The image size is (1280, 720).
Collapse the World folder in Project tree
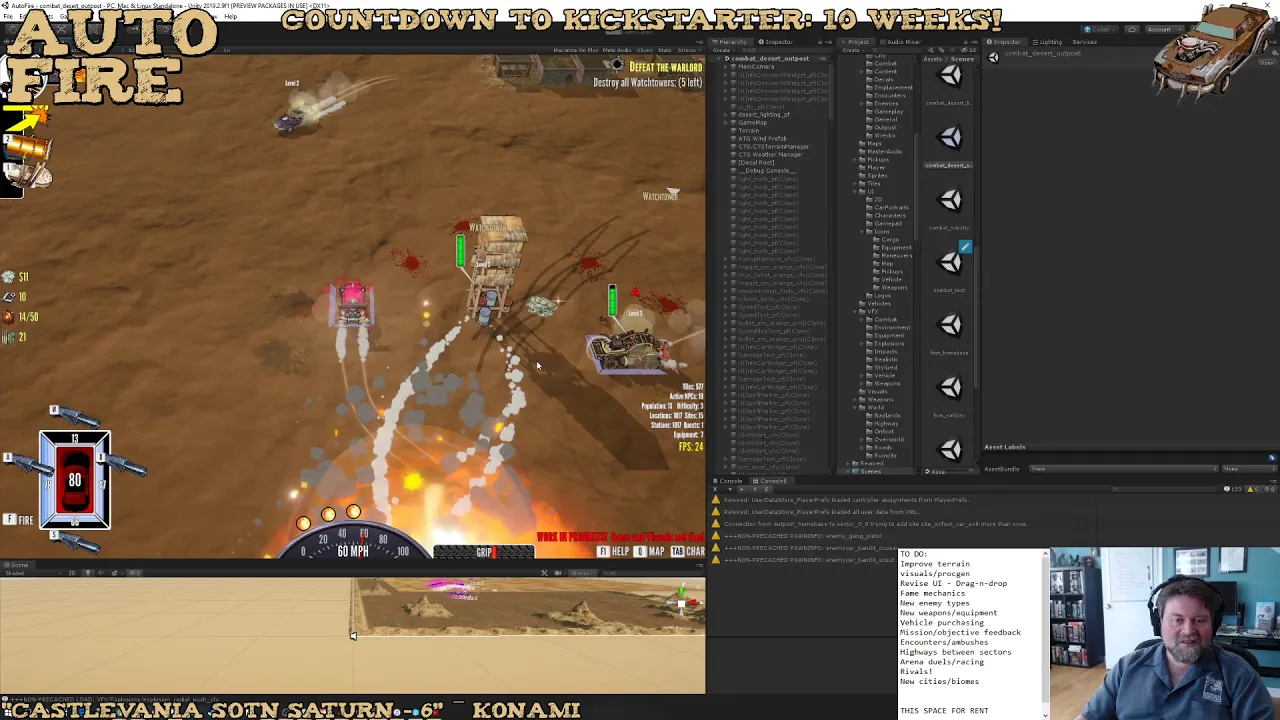pos(857,408)
